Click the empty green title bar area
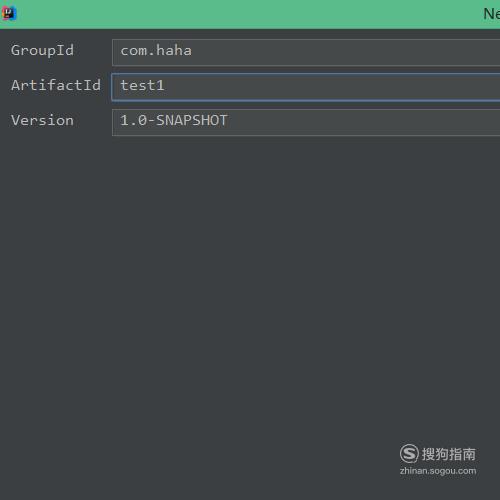 250,14
